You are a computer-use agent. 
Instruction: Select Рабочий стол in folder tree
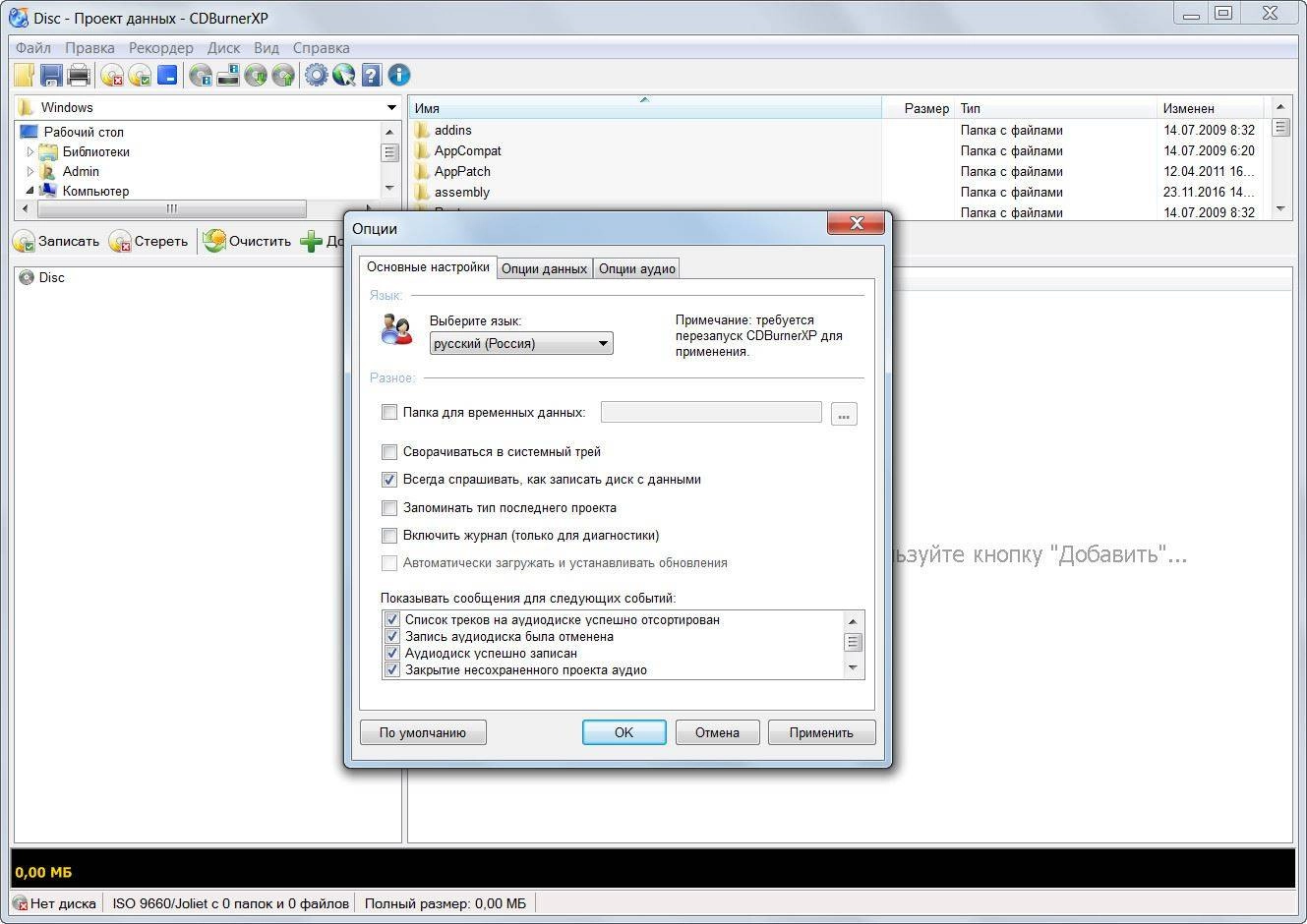tap(84, 132)
